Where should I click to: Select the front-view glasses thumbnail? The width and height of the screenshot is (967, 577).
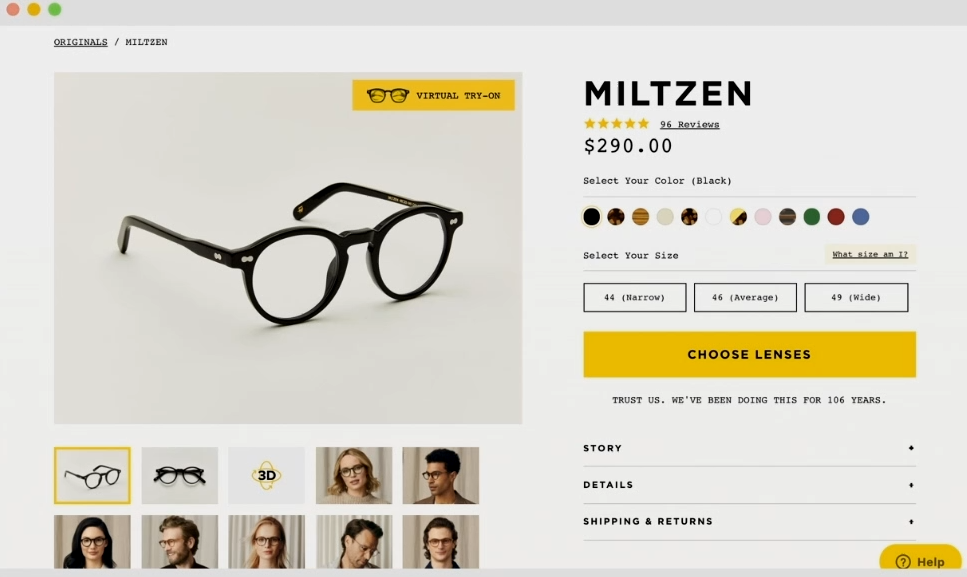click(179, 475)
